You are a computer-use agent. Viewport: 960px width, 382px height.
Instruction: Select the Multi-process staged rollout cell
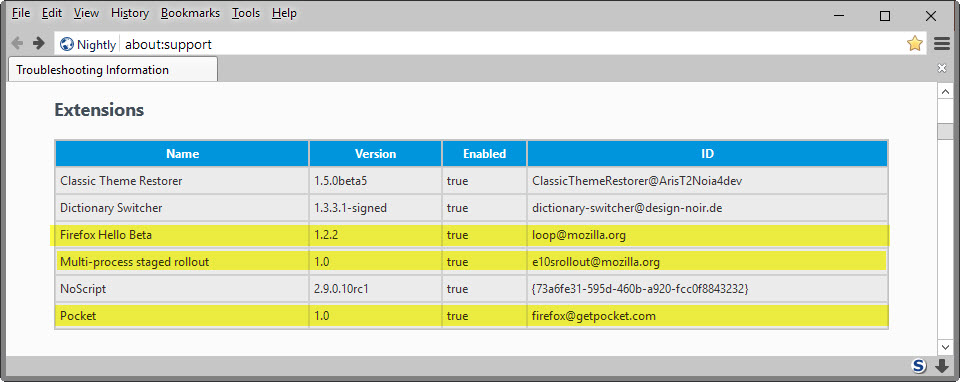pyautogui.click(x=182, y=262)
